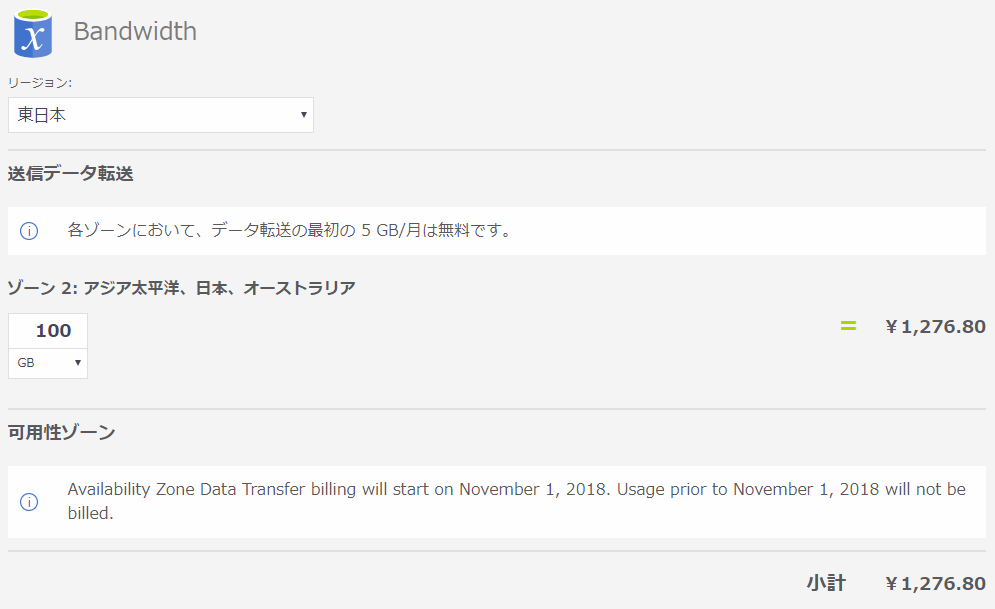Screen dimensions: 995x609
Task: Click the Bandwidth title text
Action: [x=134, y=31]
